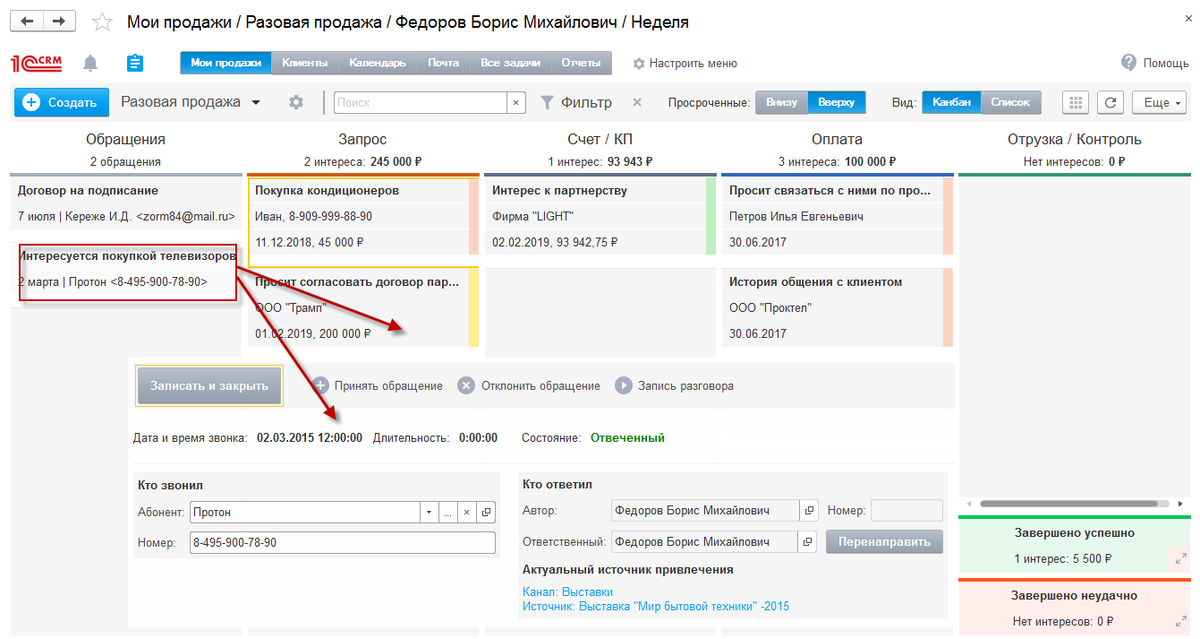Clear the search field with x
1200x639 pixels.
(x=516, y=102)
